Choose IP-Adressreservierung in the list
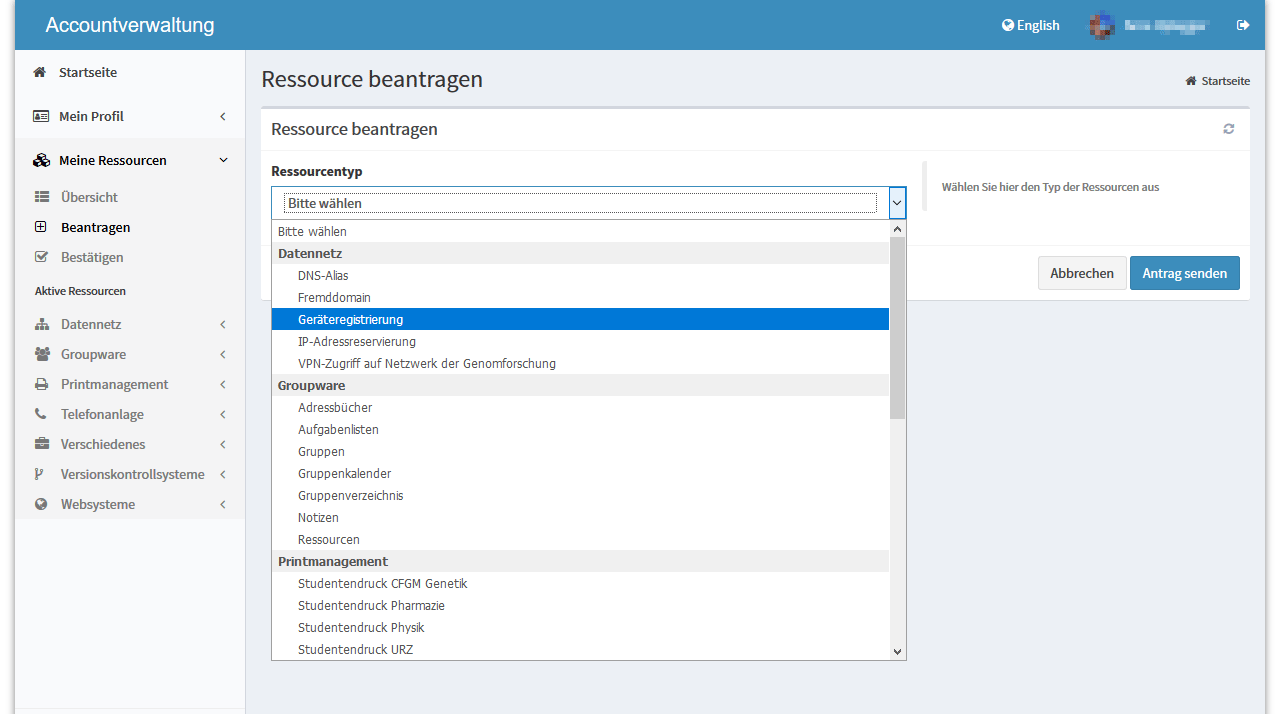 click(357, 342)
